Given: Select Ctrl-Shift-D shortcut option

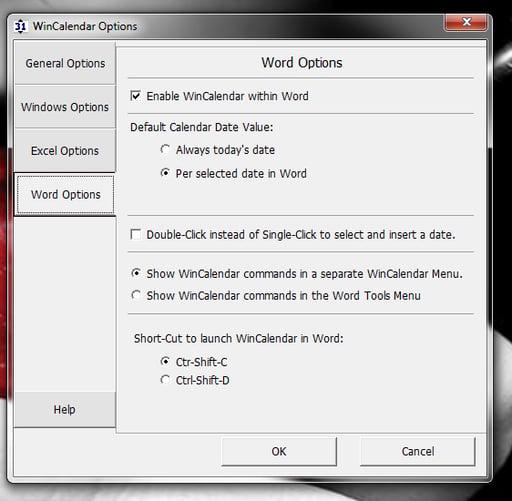Looking at the screenshot, I should pyautogui.click(x=165, y=380).
